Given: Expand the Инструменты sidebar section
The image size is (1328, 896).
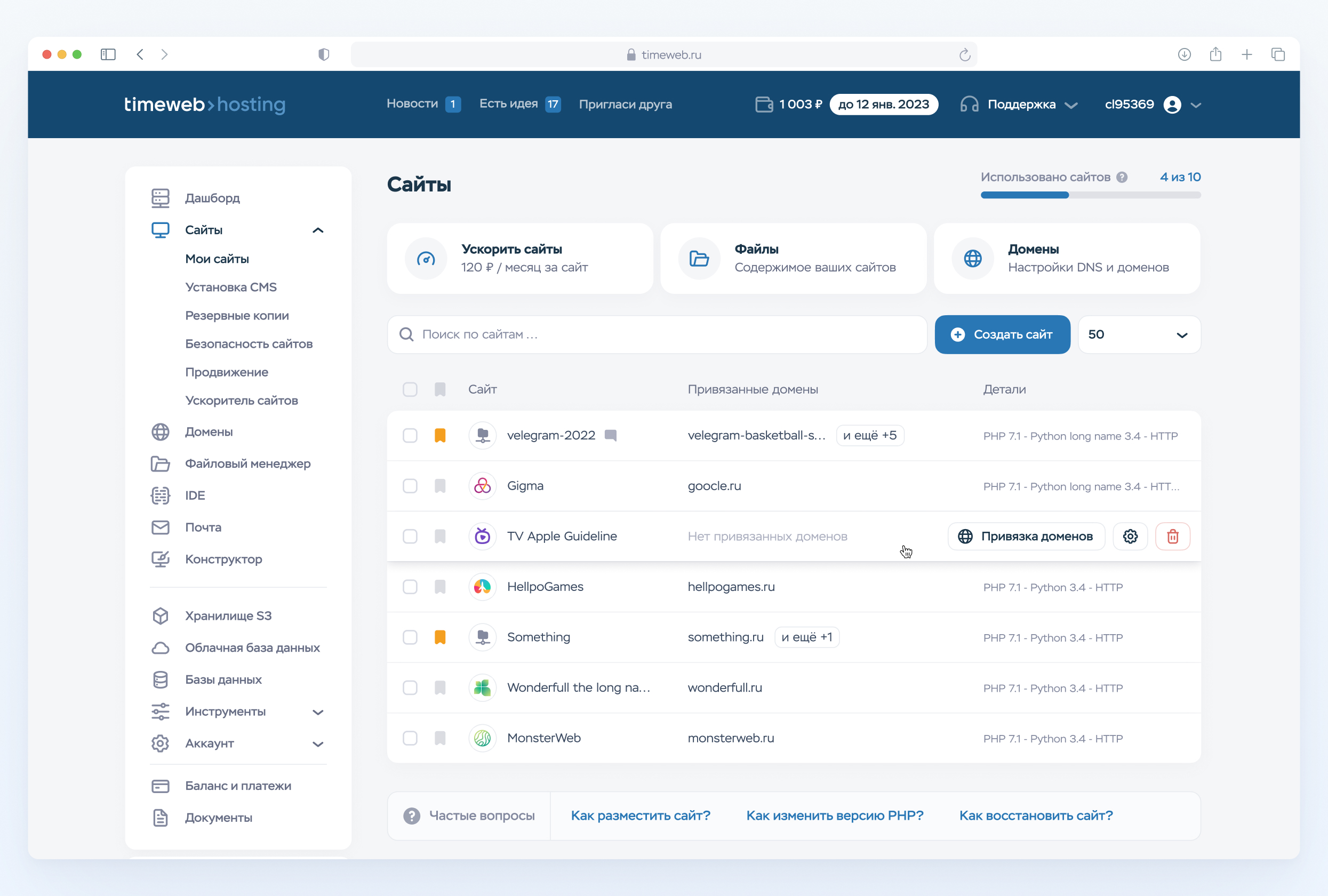Looking at the screenshot, I should (x=318, y=711).
